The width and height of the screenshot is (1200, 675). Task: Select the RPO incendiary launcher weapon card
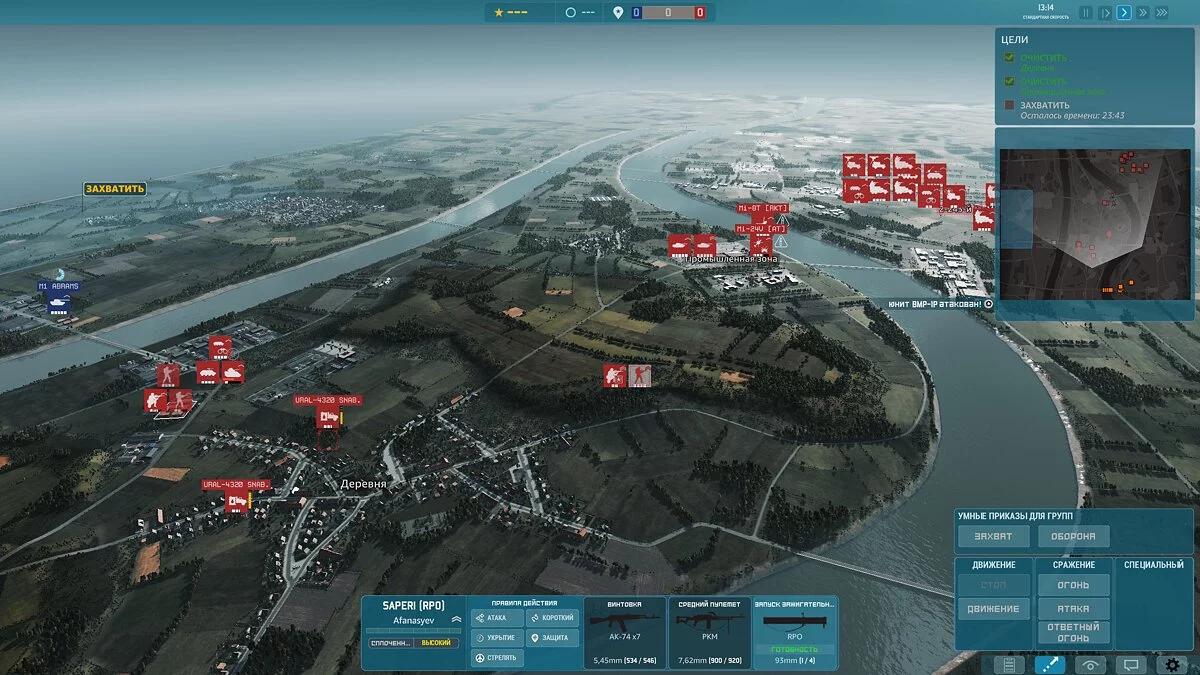click(795, 633)
